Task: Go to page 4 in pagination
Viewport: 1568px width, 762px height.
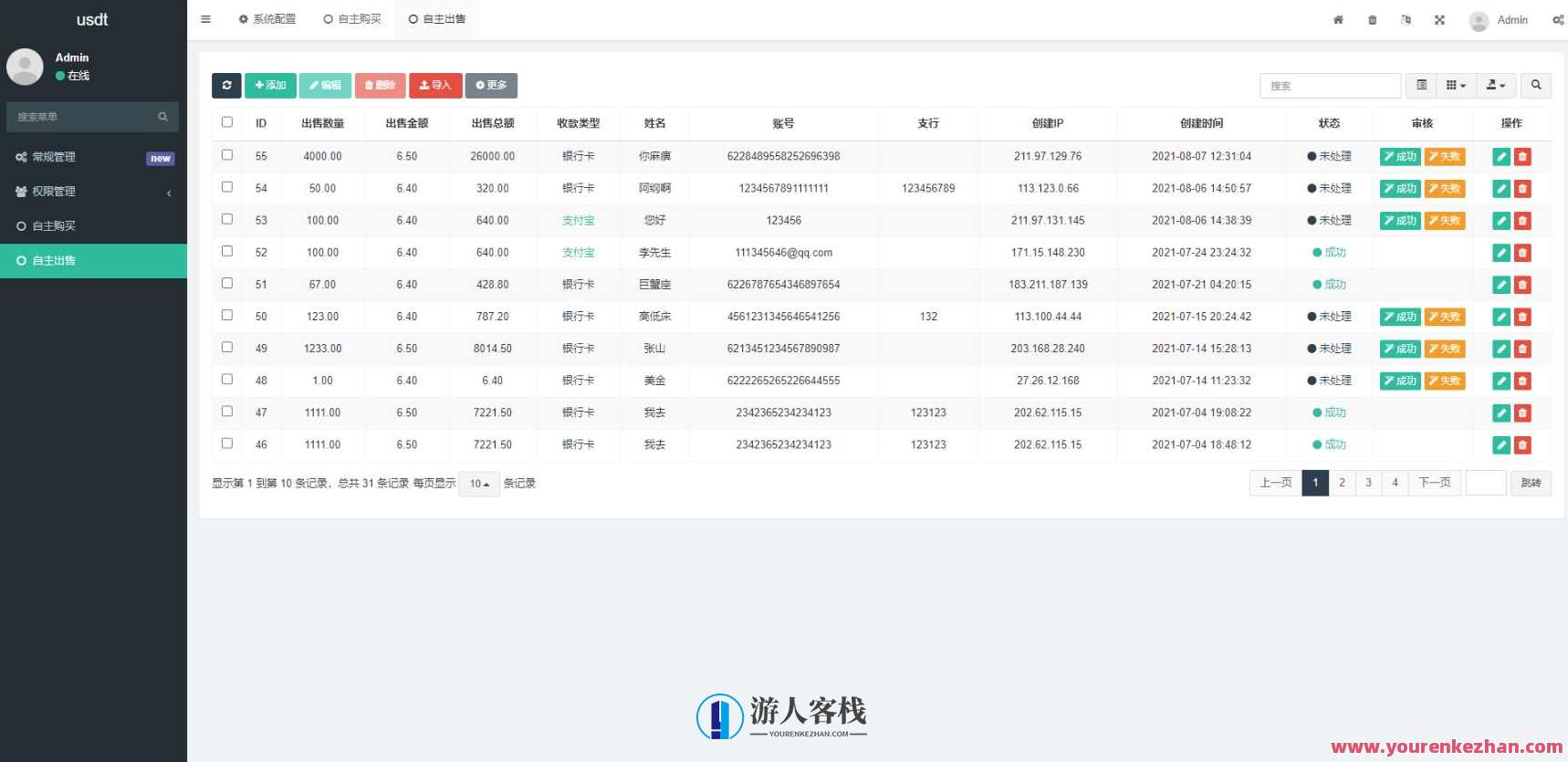Action: click(1395, 483)
